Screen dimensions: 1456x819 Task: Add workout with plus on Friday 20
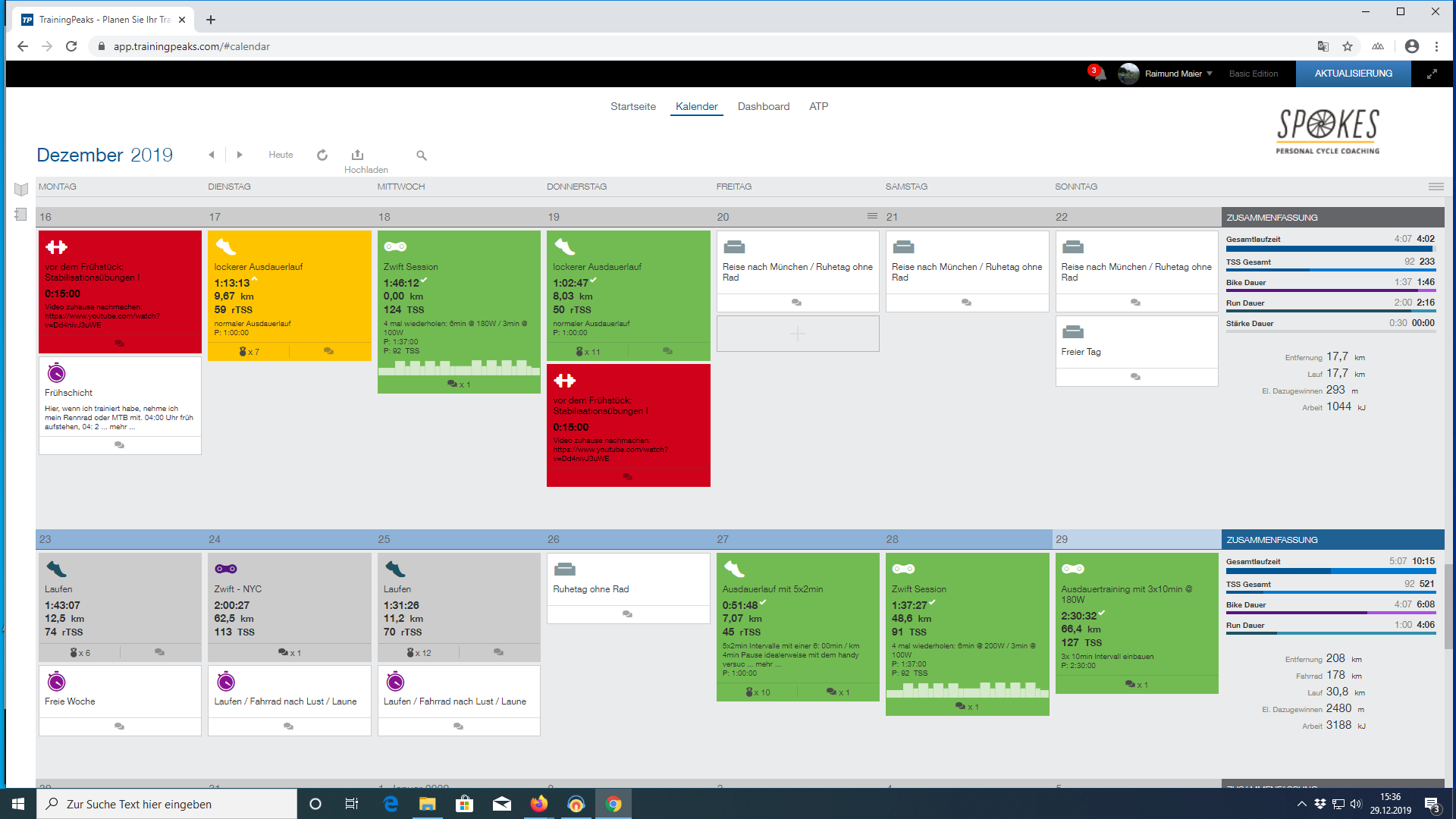[797, 334]
